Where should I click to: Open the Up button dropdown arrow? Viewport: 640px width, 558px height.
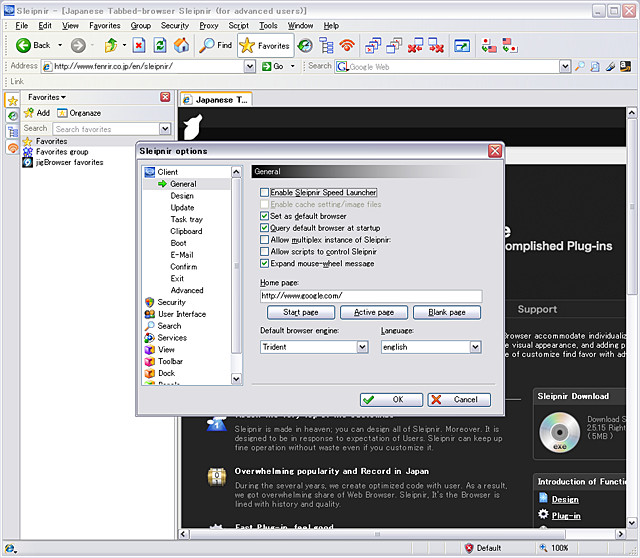(124, 45)
